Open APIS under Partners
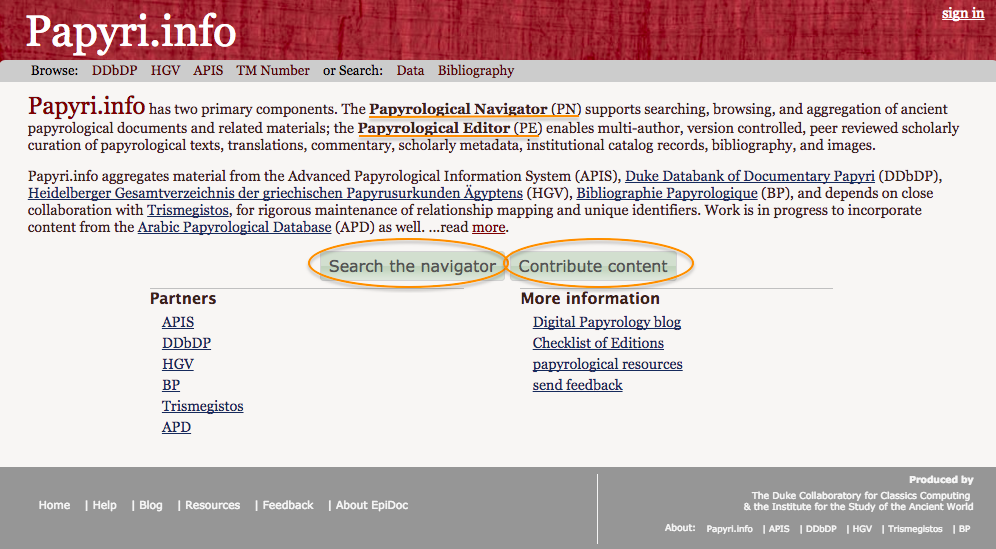The height and width of the screenshot is (549, 996). (x=178, y=322)
